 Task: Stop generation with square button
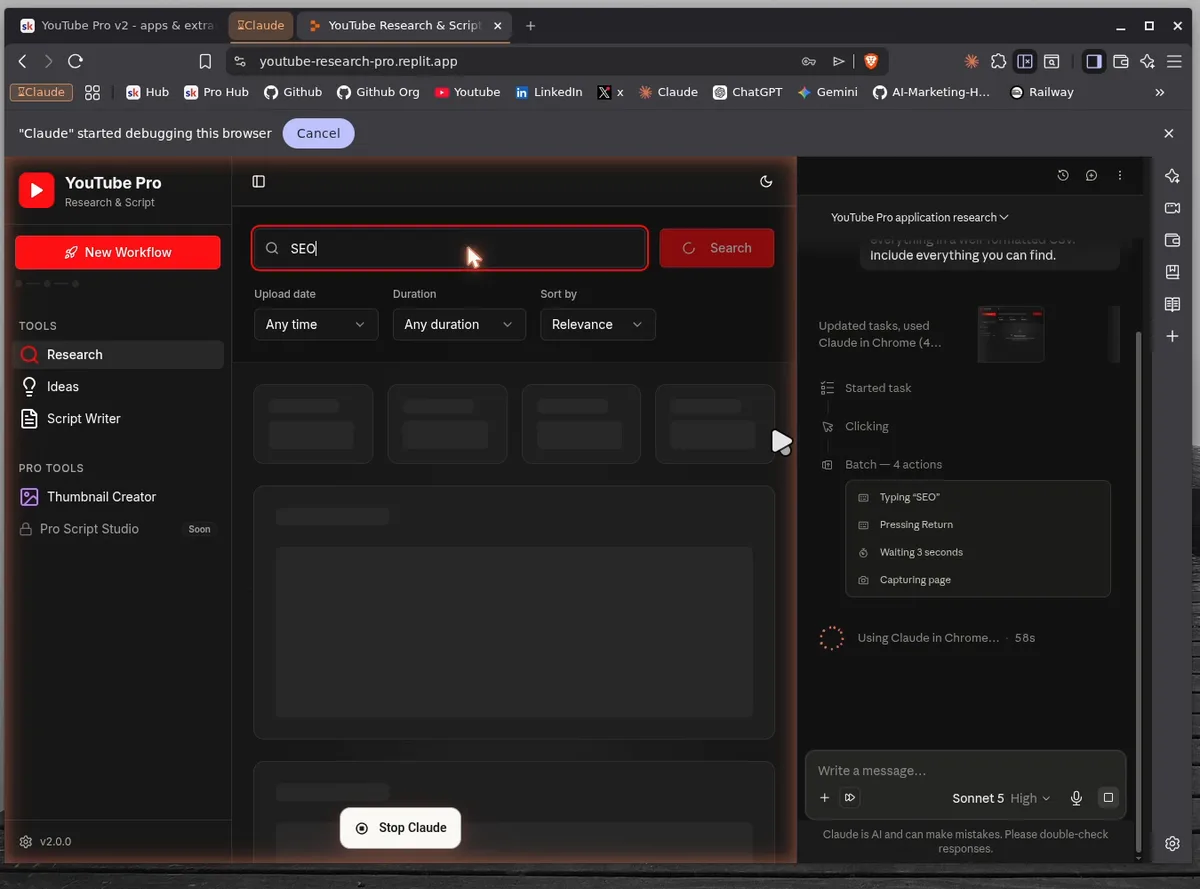pos(1107,798)
